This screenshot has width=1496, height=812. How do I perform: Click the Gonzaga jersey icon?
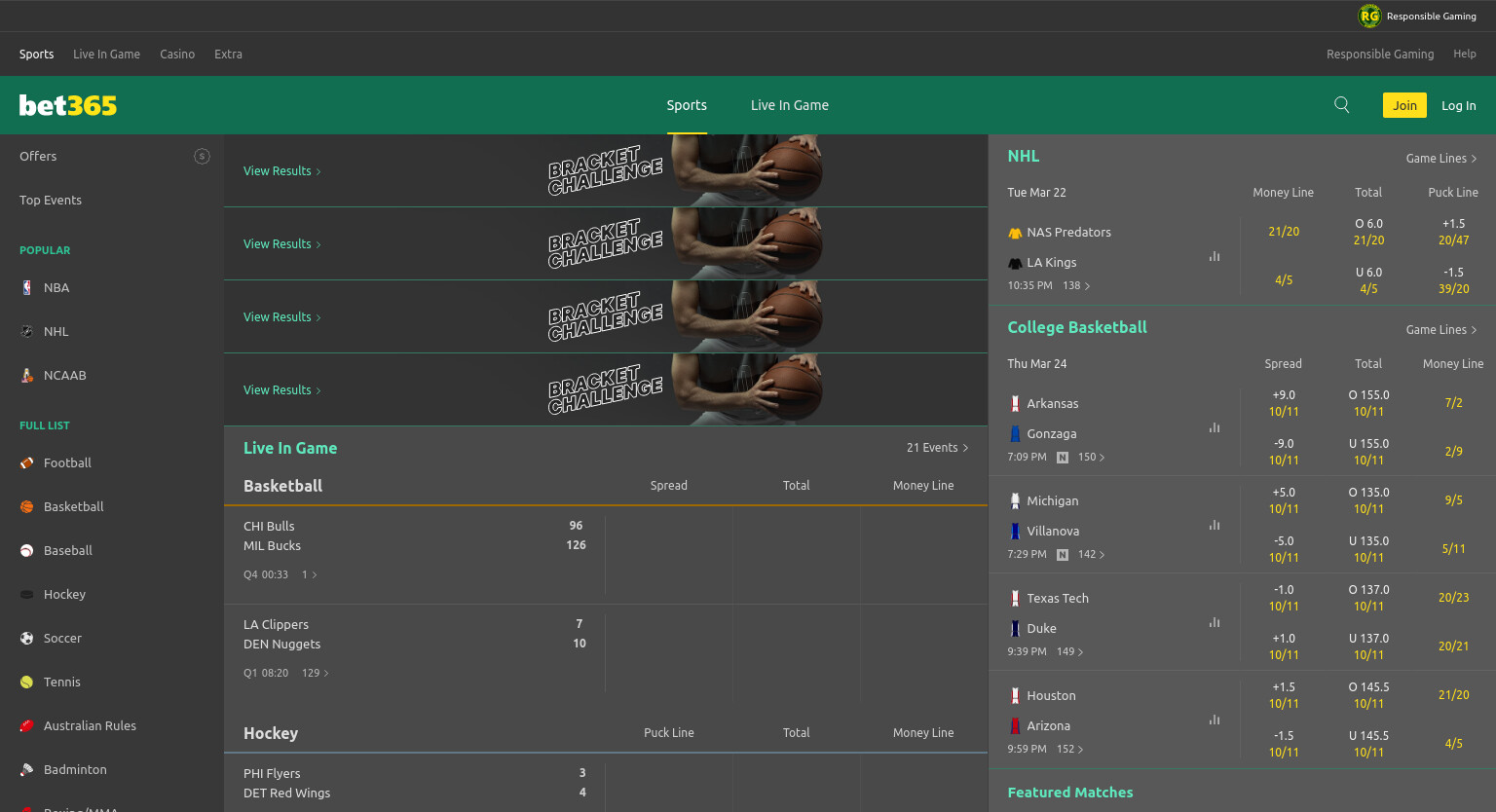click(1015, 434)
